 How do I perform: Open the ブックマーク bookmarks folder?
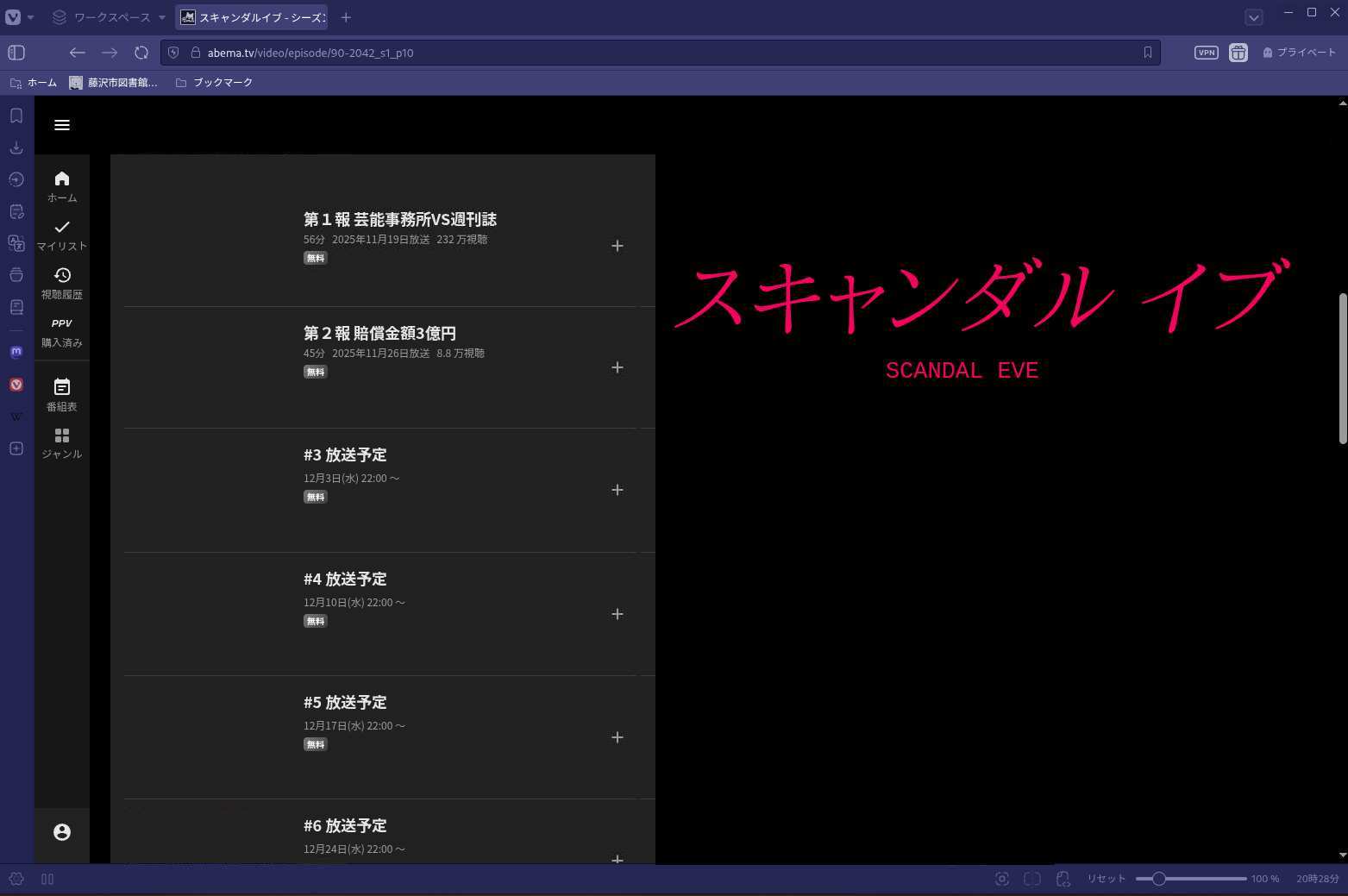[x=214, y=83]
